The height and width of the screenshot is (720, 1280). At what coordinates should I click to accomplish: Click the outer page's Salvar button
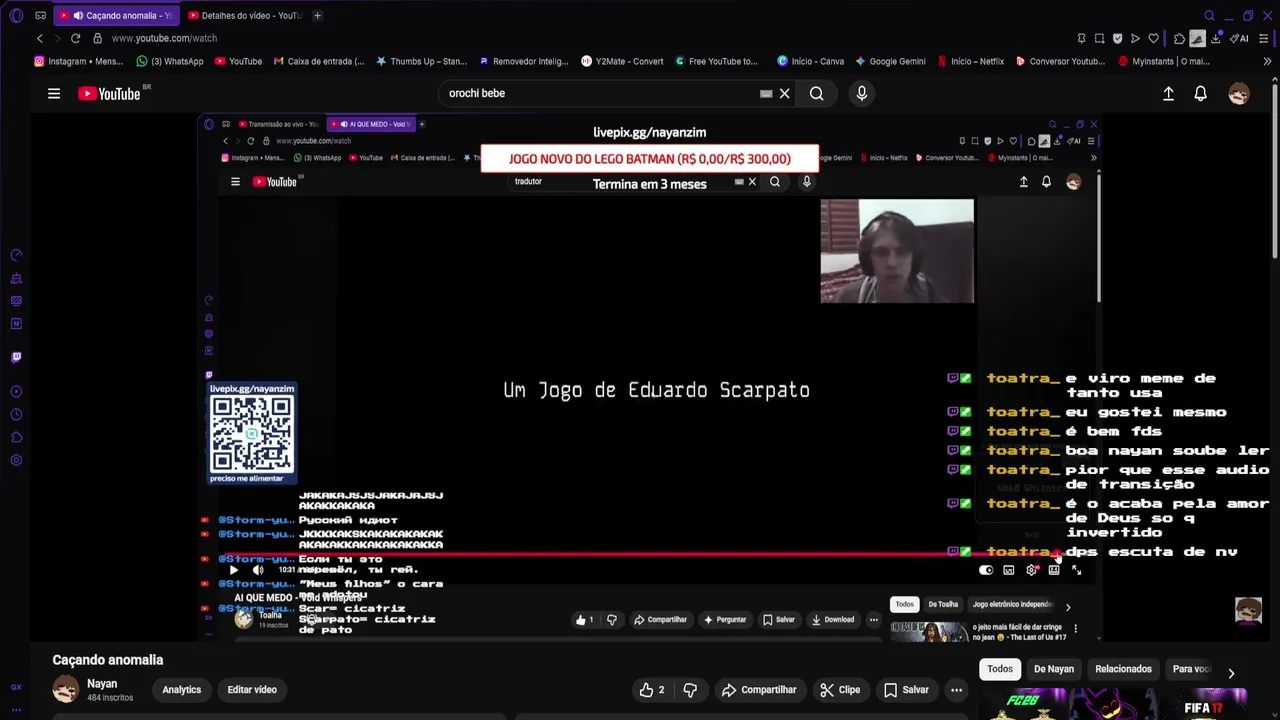[907, 690]
